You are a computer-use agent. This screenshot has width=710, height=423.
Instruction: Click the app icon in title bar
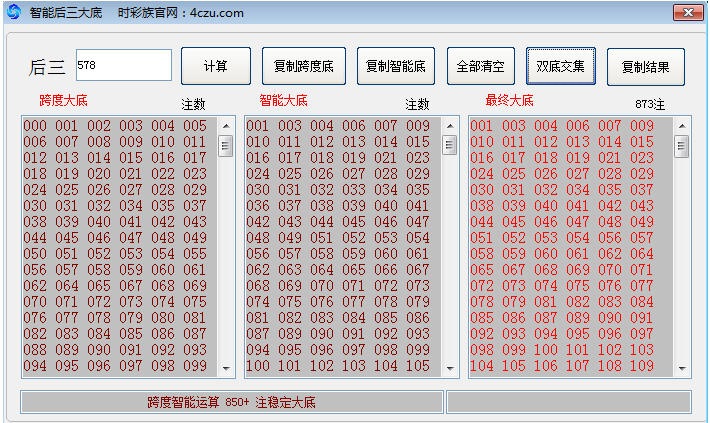(14, 13)
